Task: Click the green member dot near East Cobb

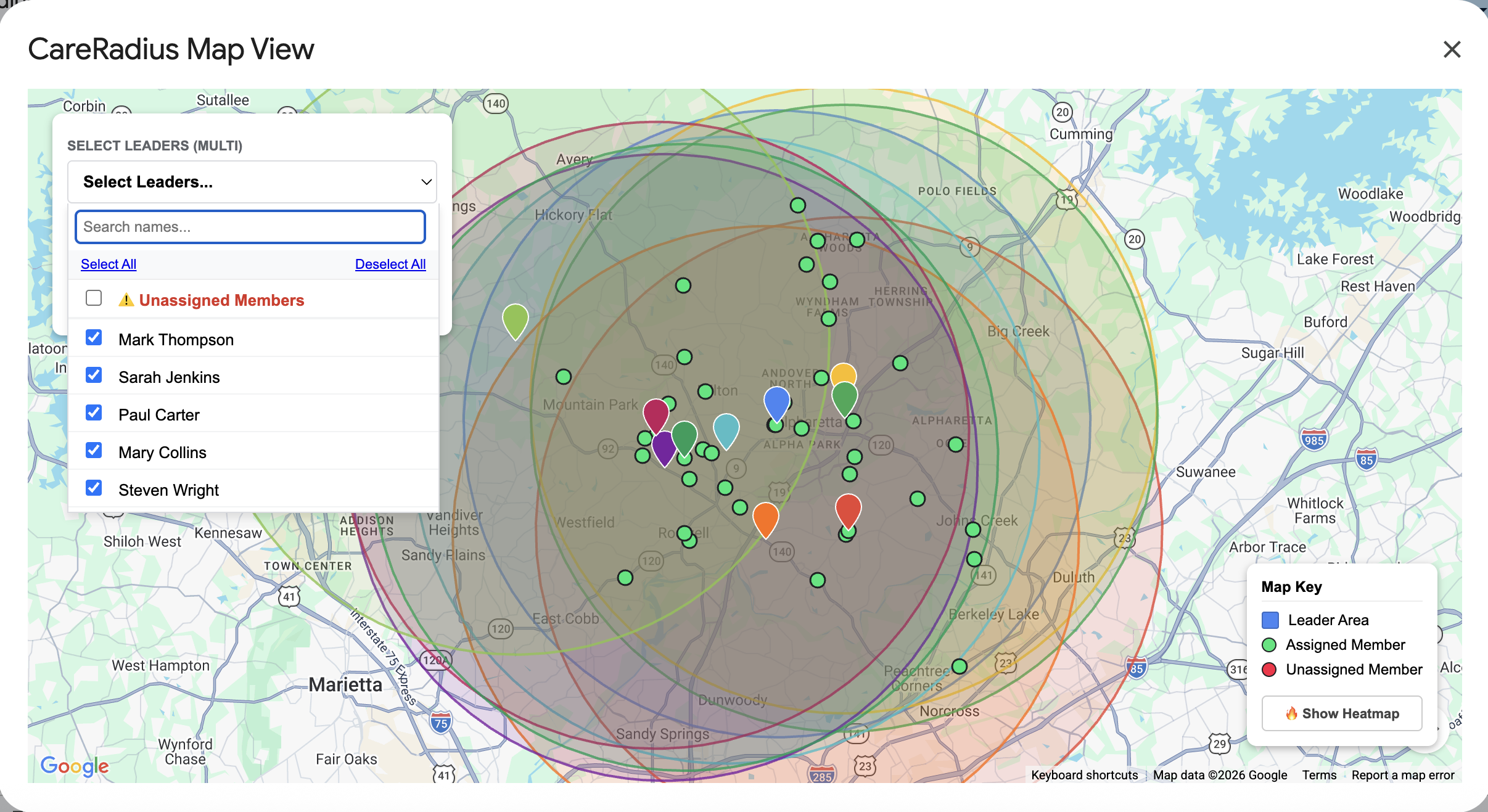Action: click(625, 578)
